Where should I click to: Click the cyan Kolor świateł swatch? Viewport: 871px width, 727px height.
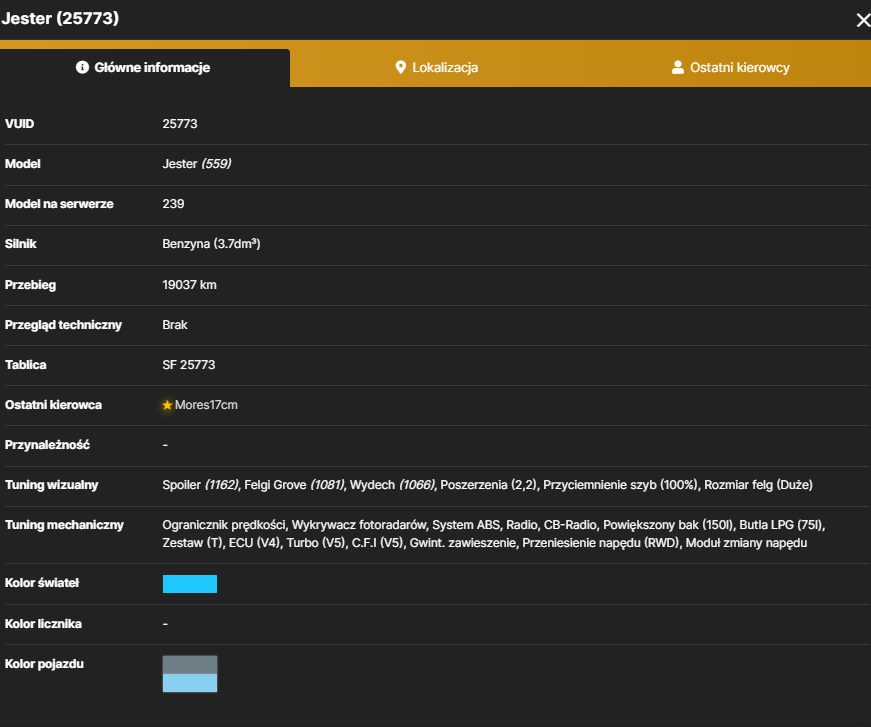190,584
